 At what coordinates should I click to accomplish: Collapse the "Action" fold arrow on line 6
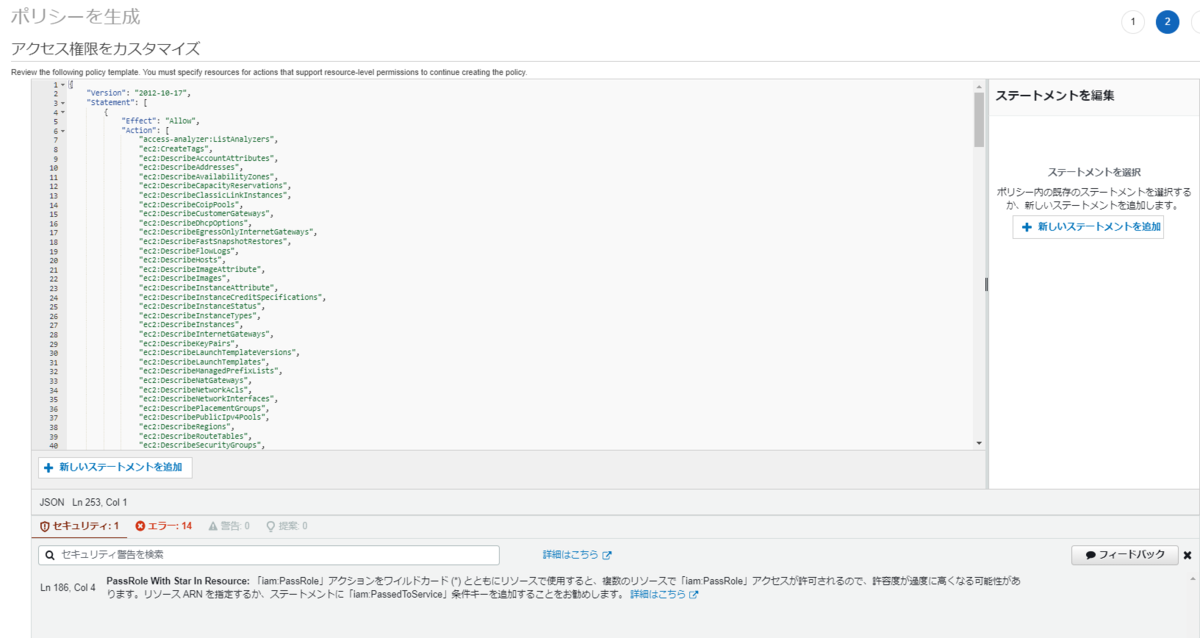[x=62, y=131]
